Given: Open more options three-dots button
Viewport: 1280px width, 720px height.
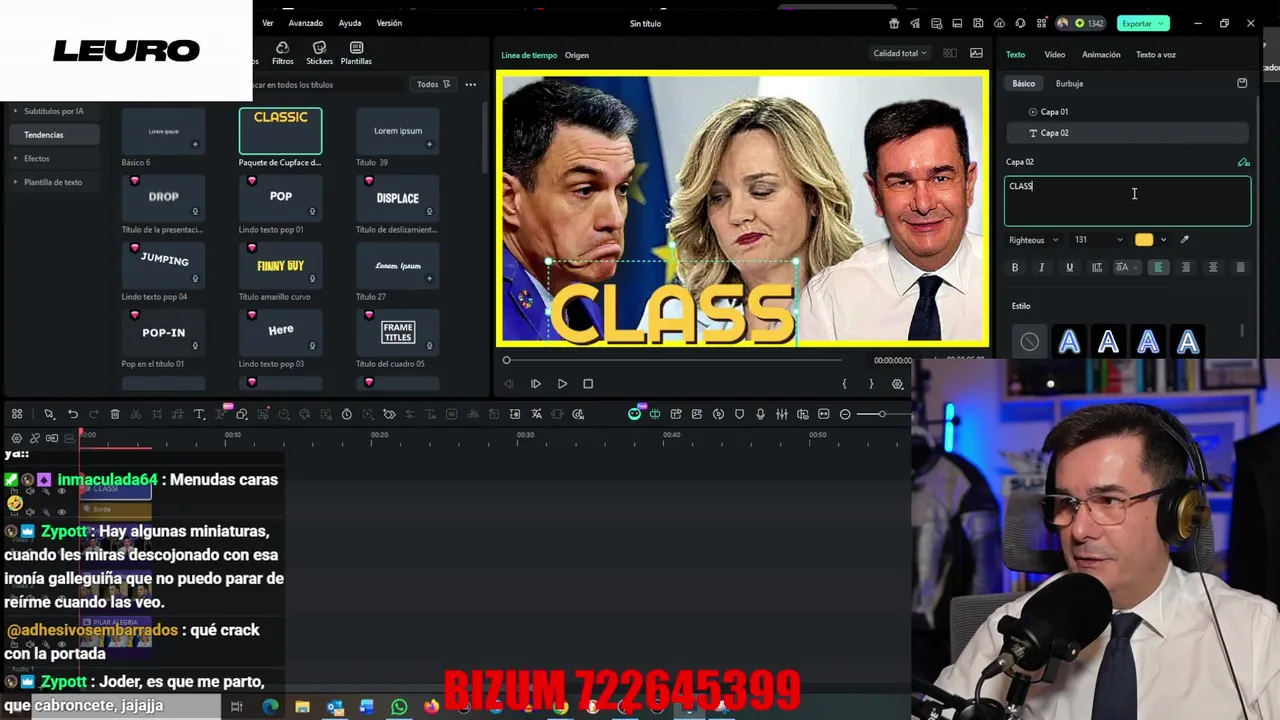Looking at the screenshot, I should click(471, 84).
